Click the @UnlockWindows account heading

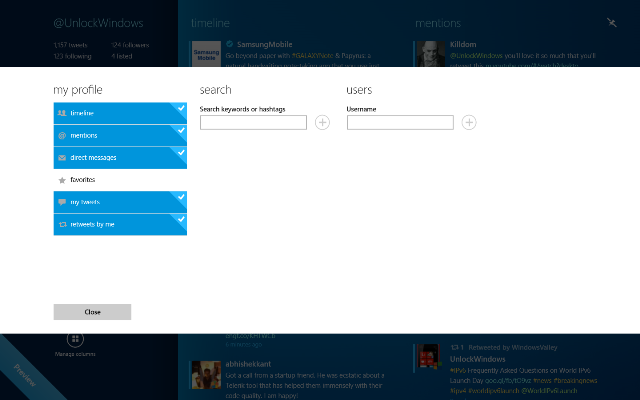coord(98,23)
